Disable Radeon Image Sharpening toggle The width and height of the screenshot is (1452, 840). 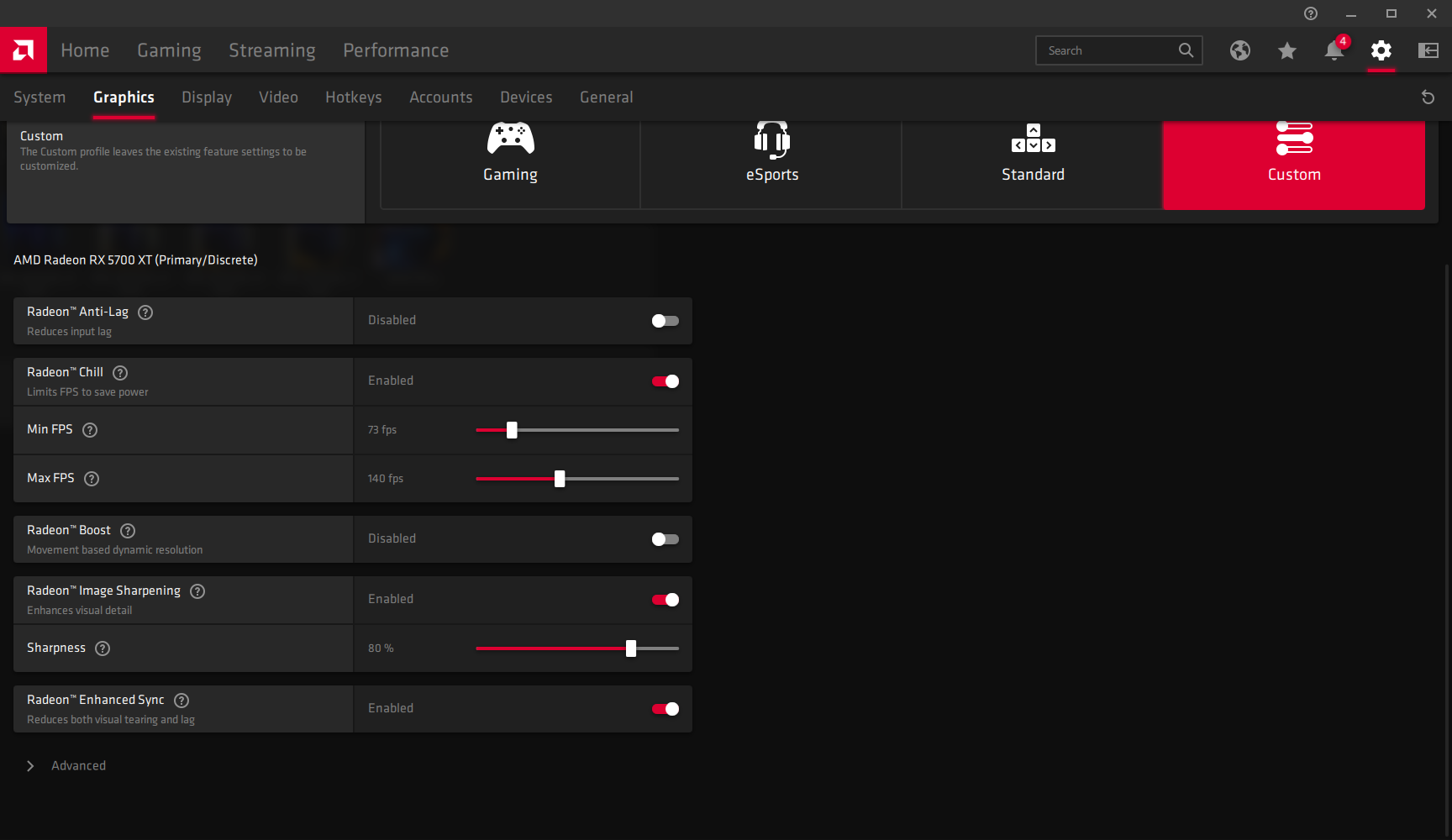click(x=665, y=600)
